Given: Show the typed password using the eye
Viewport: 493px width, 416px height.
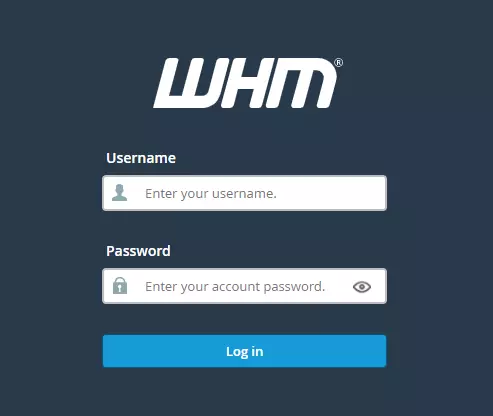Looking at the screenshot, I should click(x=362, y=287).
